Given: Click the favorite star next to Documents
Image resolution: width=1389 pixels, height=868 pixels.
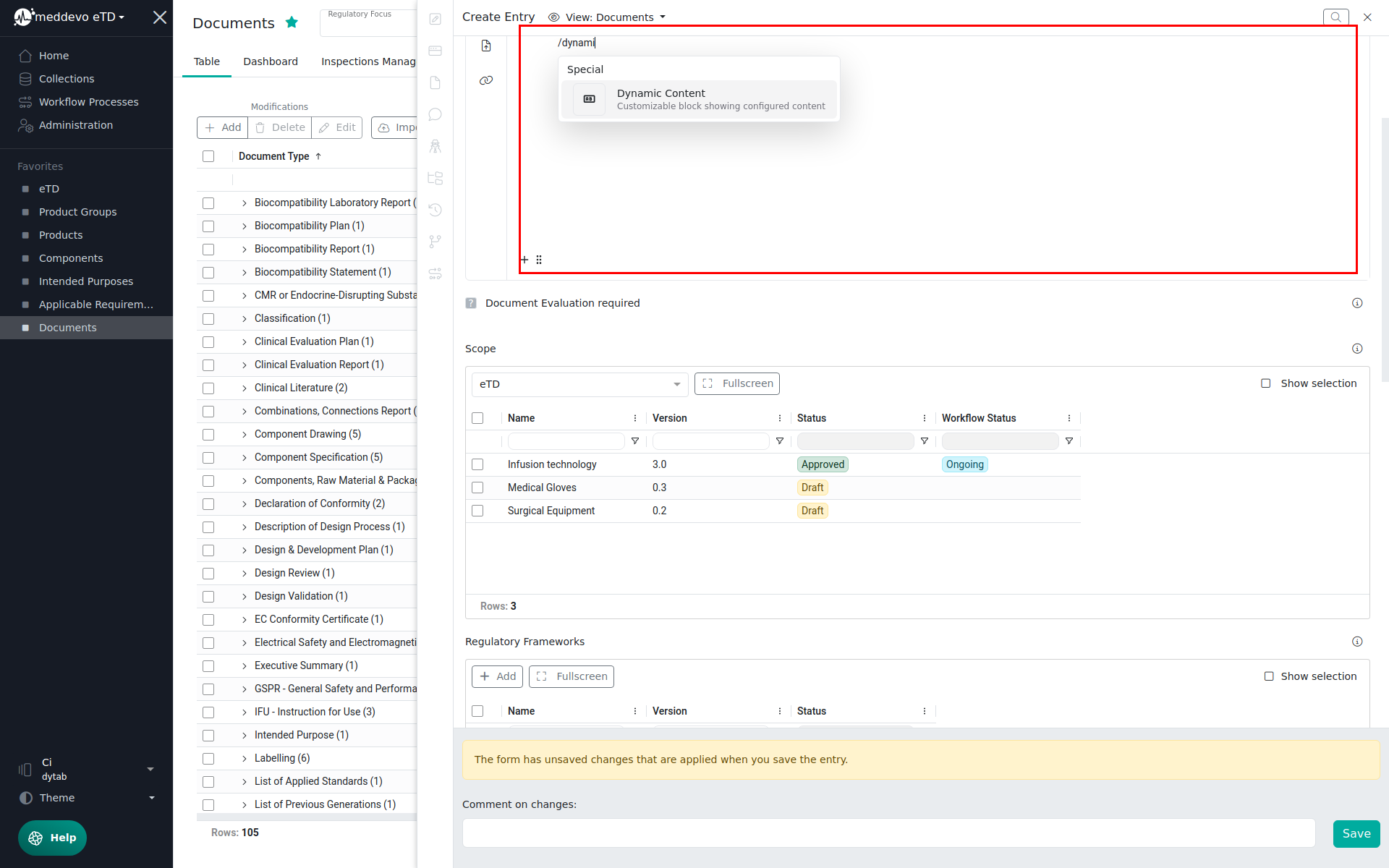Looking at the screenshot, I should (x=292, y=22).
